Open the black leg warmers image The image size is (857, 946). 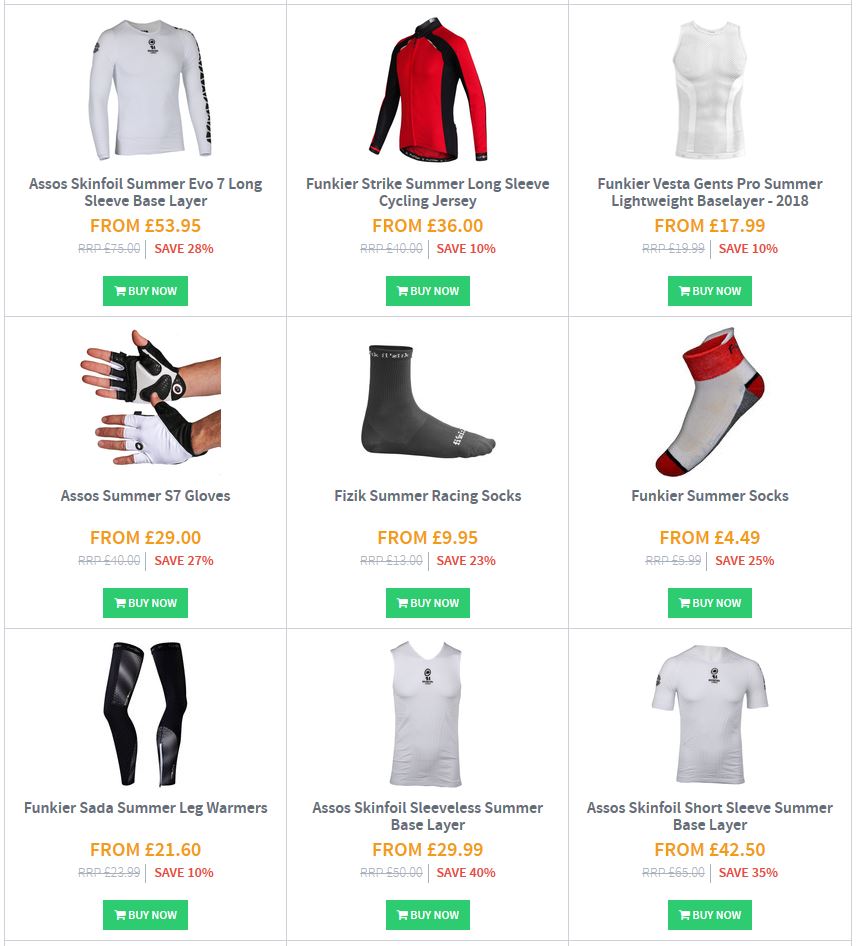(145, 714)
